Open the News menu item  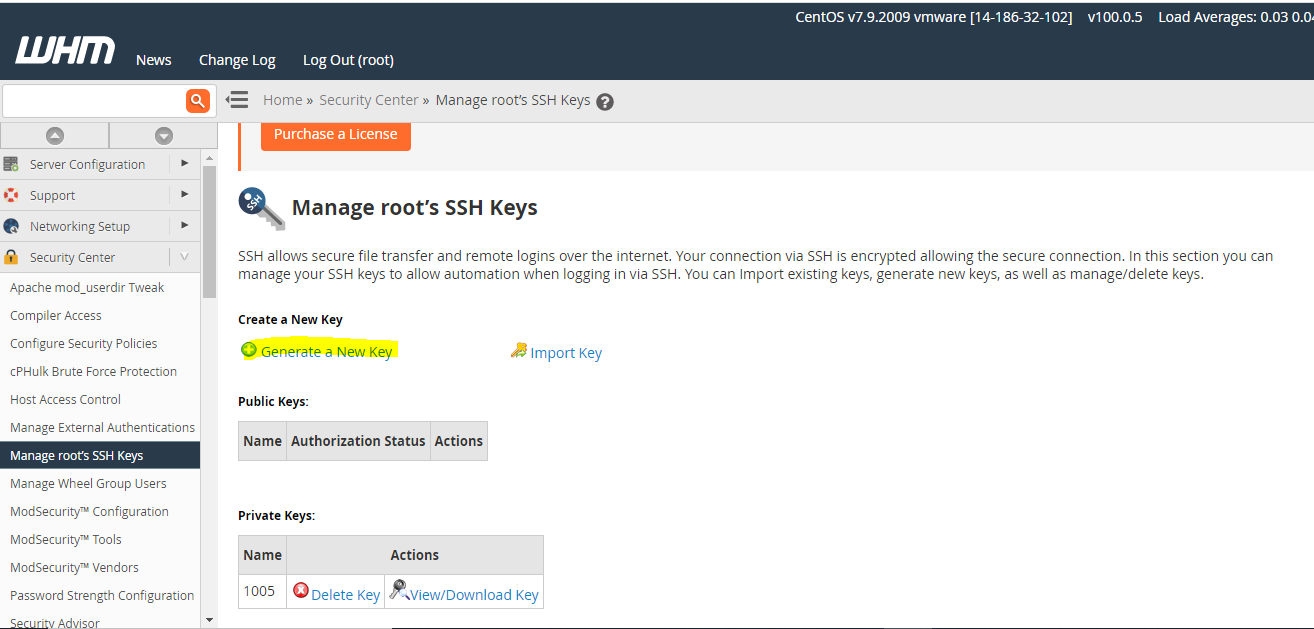[x=153, y=60]
